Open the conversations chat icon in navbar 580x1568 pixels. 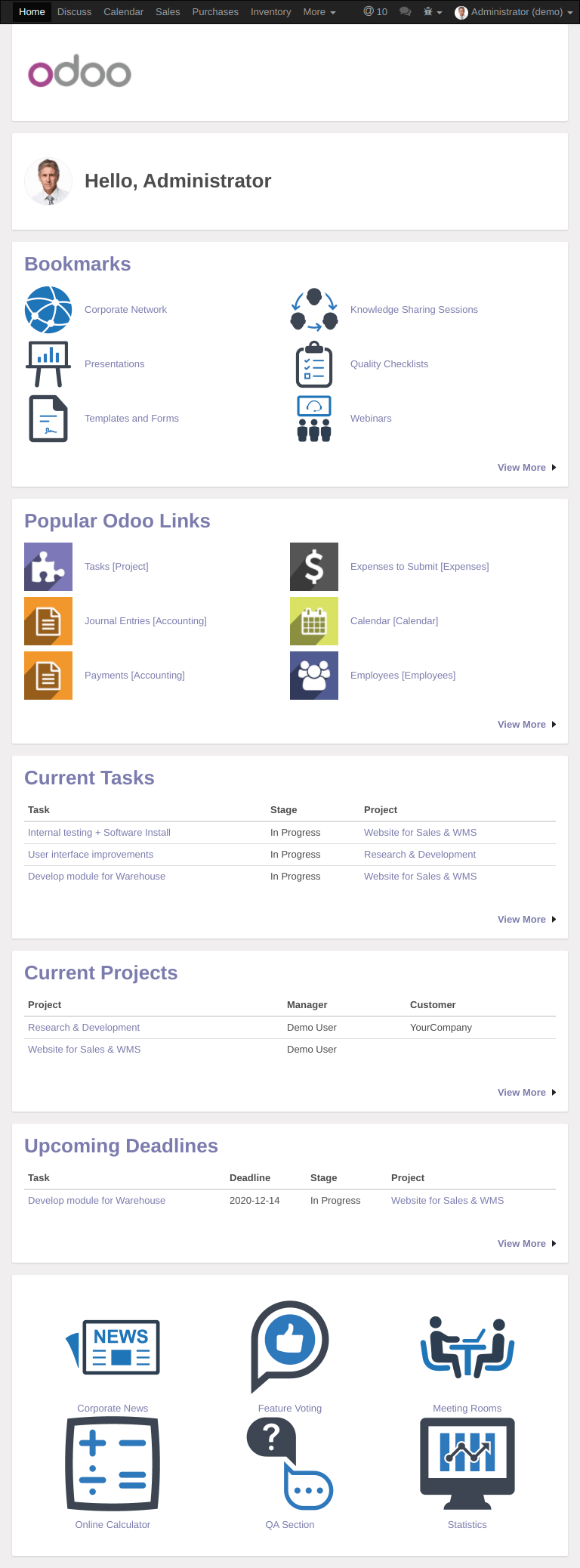click(x=406, y=12)
